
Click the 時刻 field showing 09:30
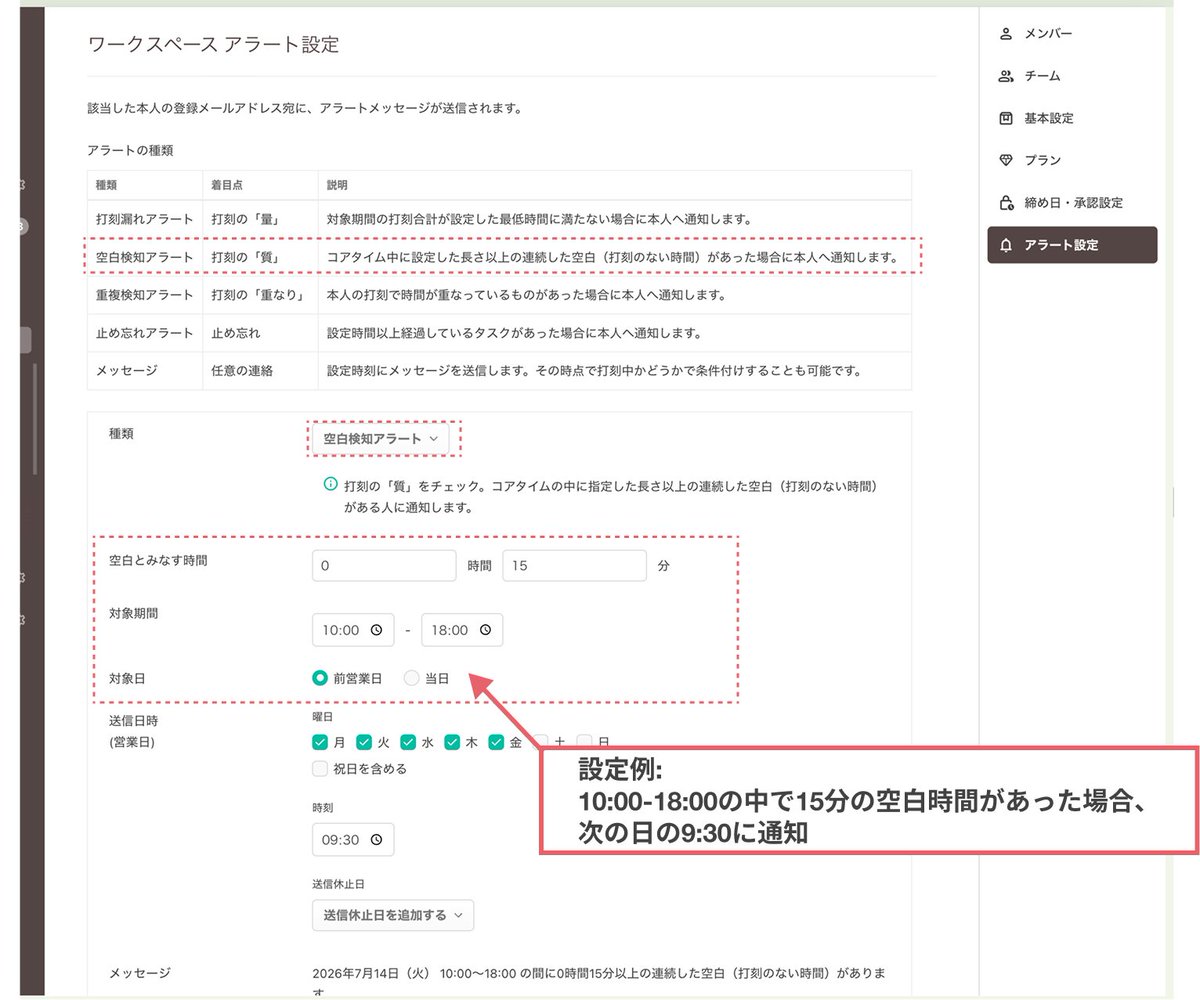tap(353, 841)
